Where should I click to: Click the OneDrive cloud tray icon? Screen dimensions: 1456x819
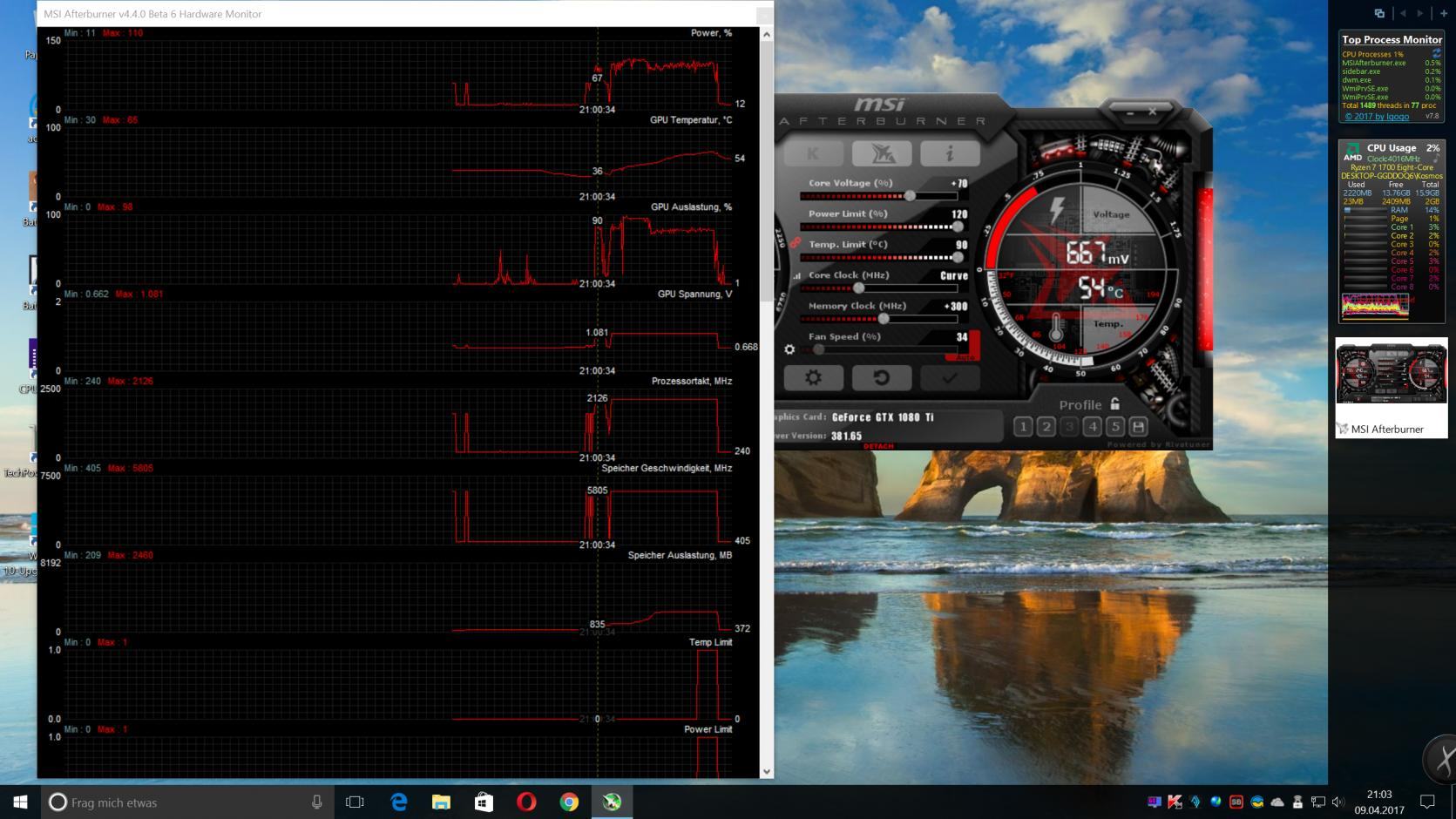pyautogui.click(x=1277, y=802)
